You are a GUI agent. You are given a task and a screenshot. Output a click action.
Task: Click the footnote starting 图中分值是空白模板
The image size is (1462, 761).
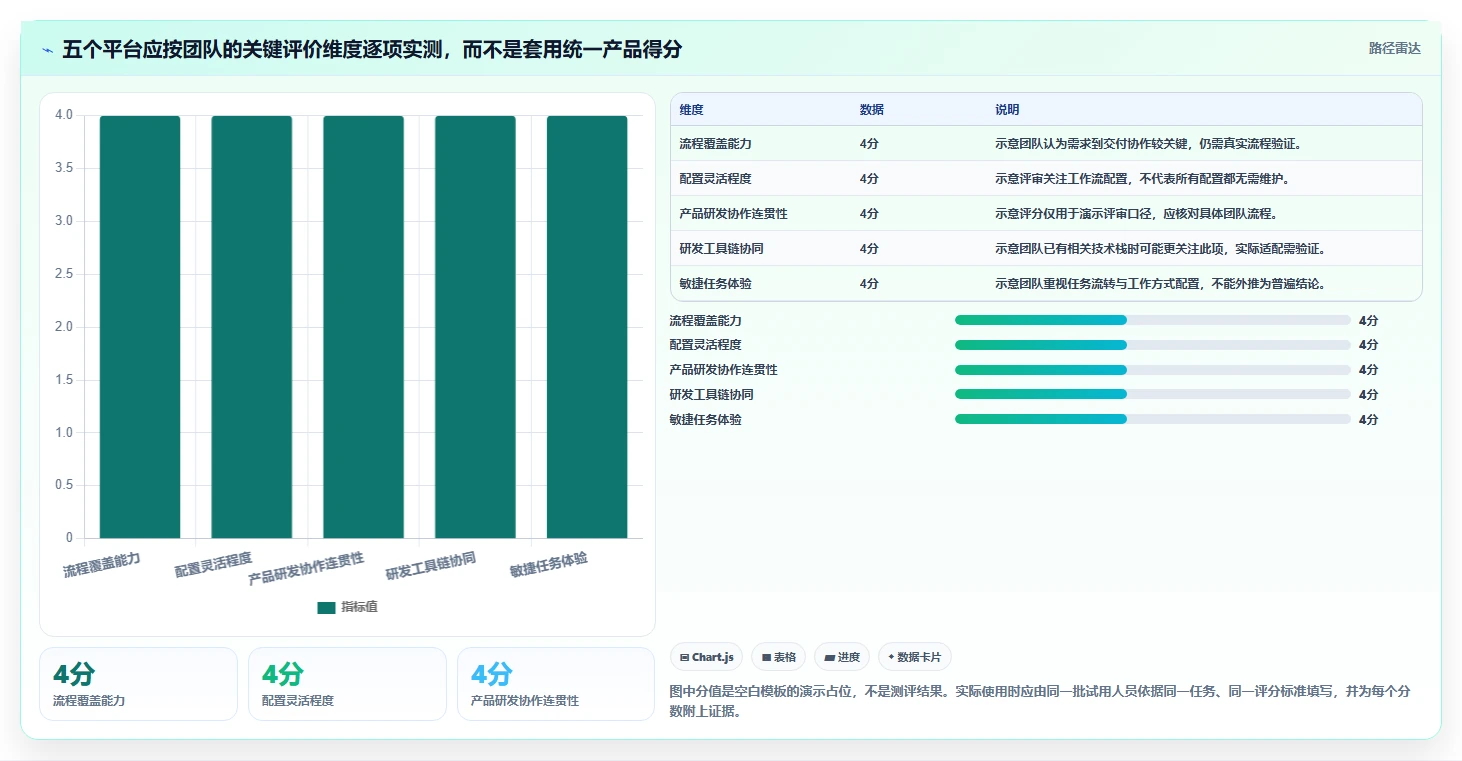click(1039, 702)
